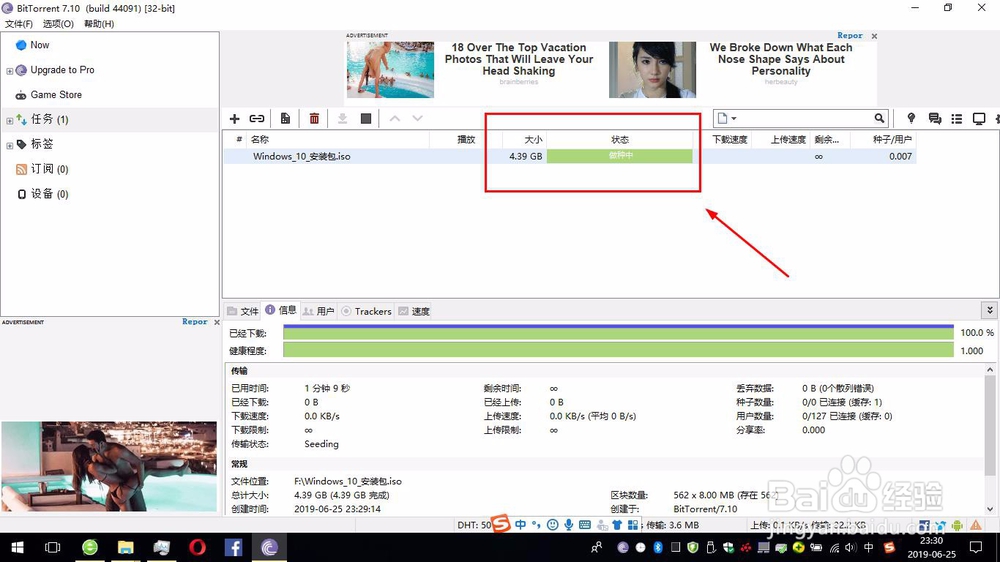
Task: Click Twitter icon in status bar
Action: (x=940, y=525)
